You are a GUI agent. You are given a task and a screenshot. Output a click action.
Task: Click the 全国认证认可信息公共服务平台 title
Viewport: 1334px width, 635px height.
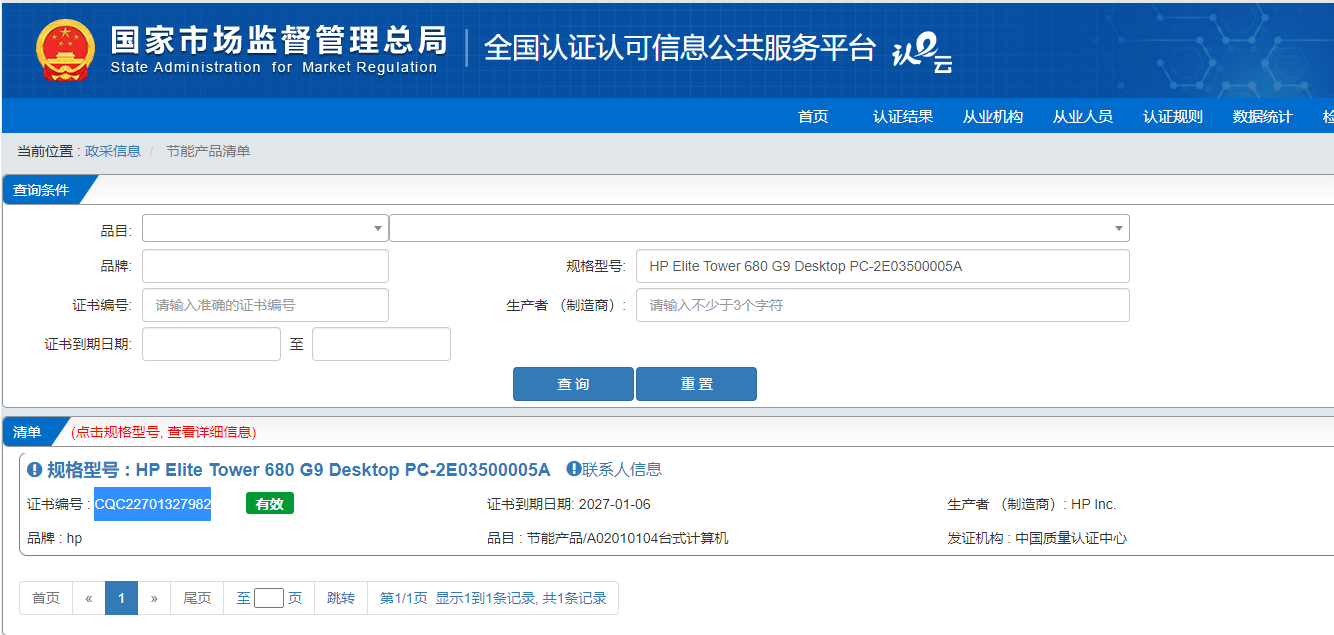click(680, 48)
